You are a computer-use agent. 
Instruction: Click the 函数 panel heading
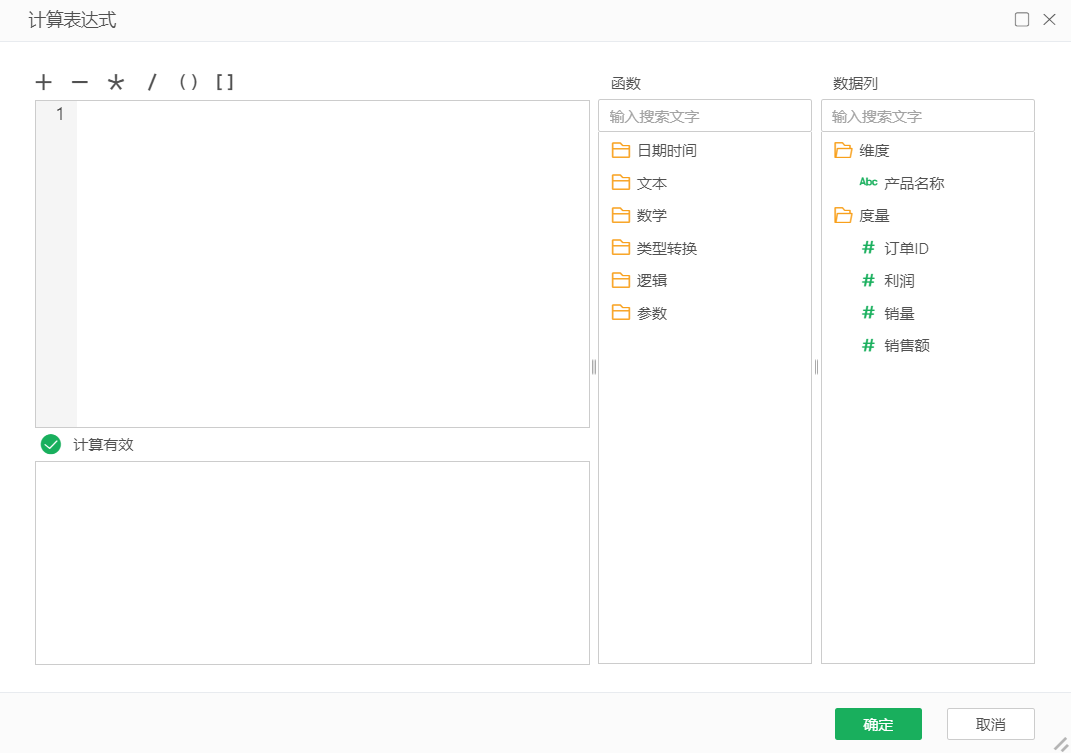[x=626, y=83]
